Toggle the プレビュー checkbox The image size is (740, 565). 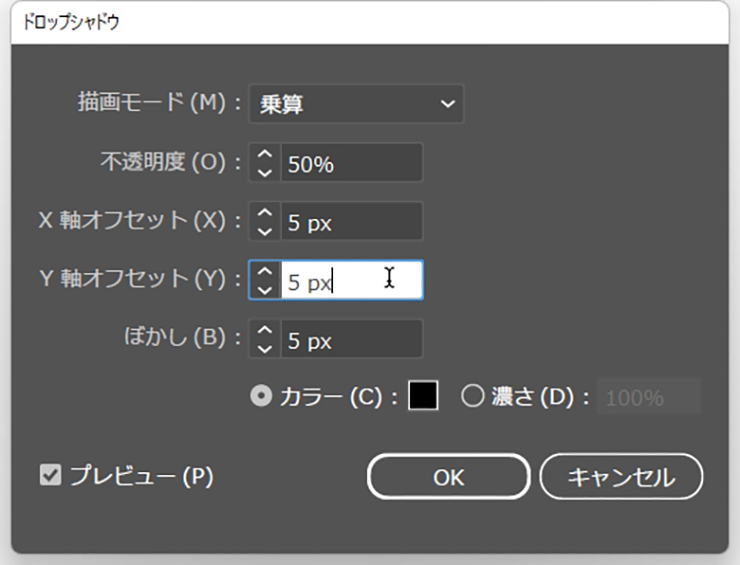coord(50,476)
